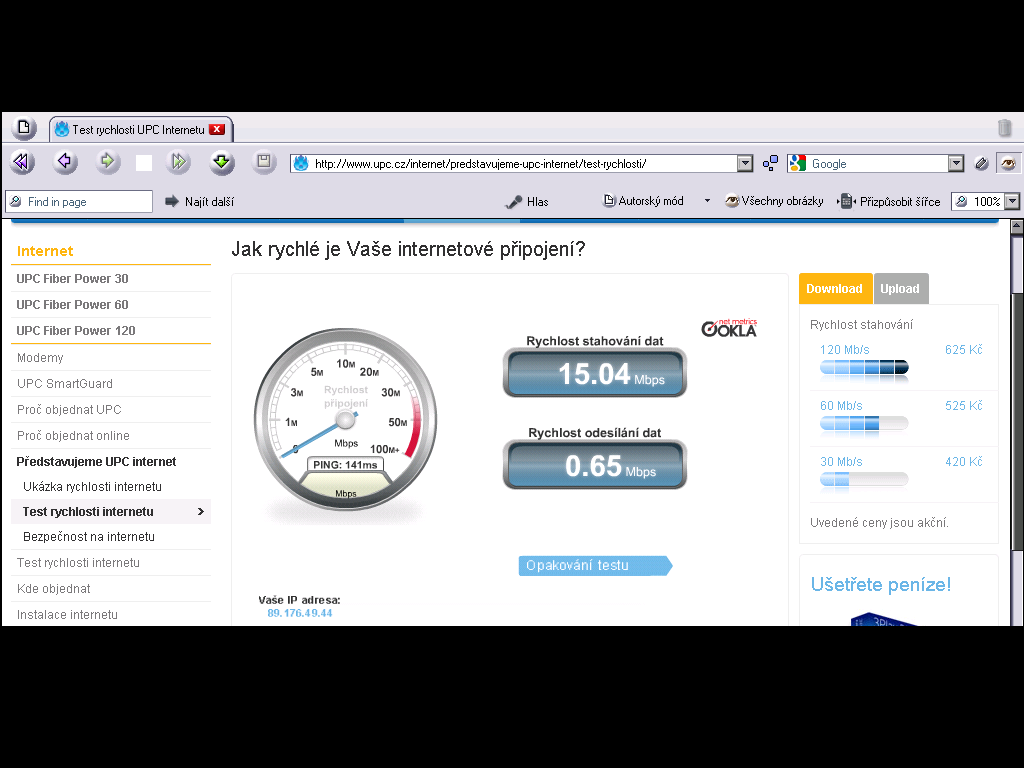
Task: Select Bezpečnost na internetu submenu item
Action: pos(89,537)
